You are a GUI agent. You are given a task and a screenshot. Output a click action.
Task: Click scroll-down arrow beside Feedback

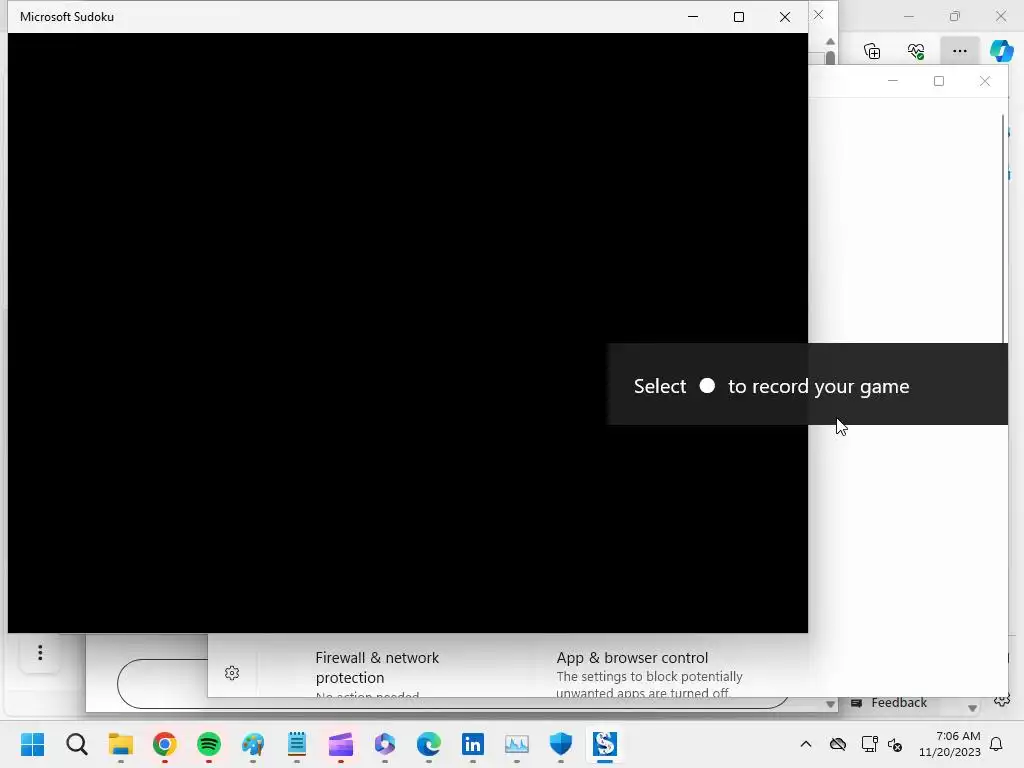point(972,708)
